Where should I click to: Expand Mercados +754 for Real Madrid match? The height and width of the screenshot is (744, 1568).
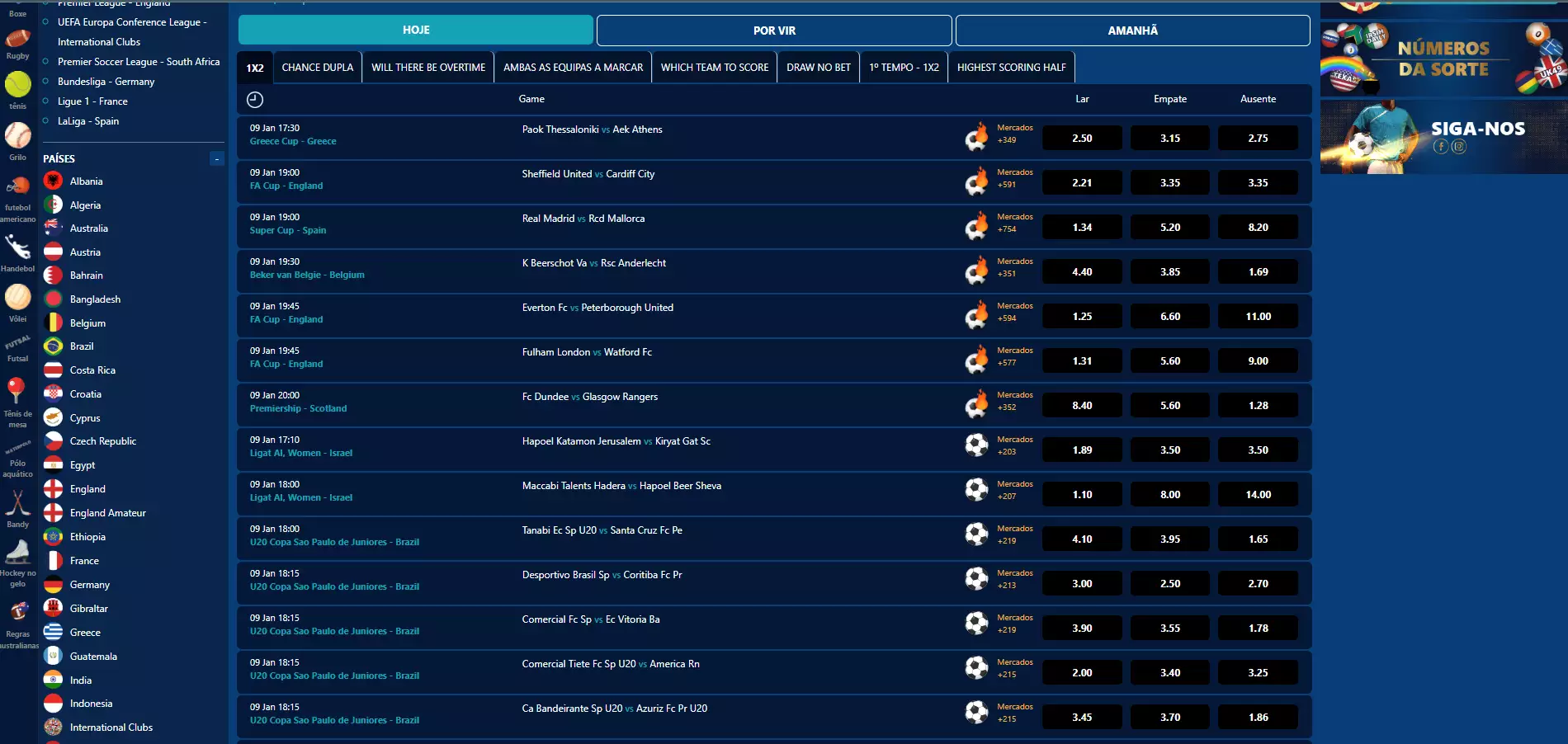tap(1014, 223)
